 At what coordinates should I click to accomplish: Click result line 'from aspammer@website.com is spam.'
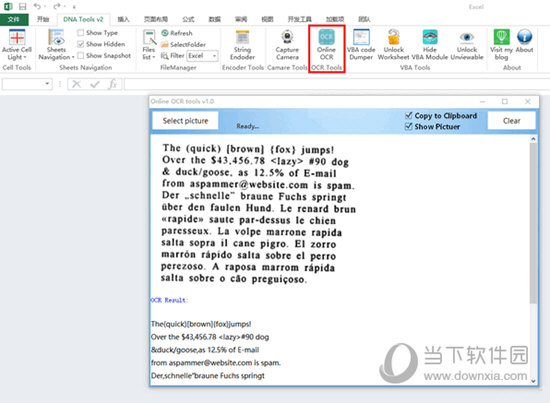[x=216, y=363]
